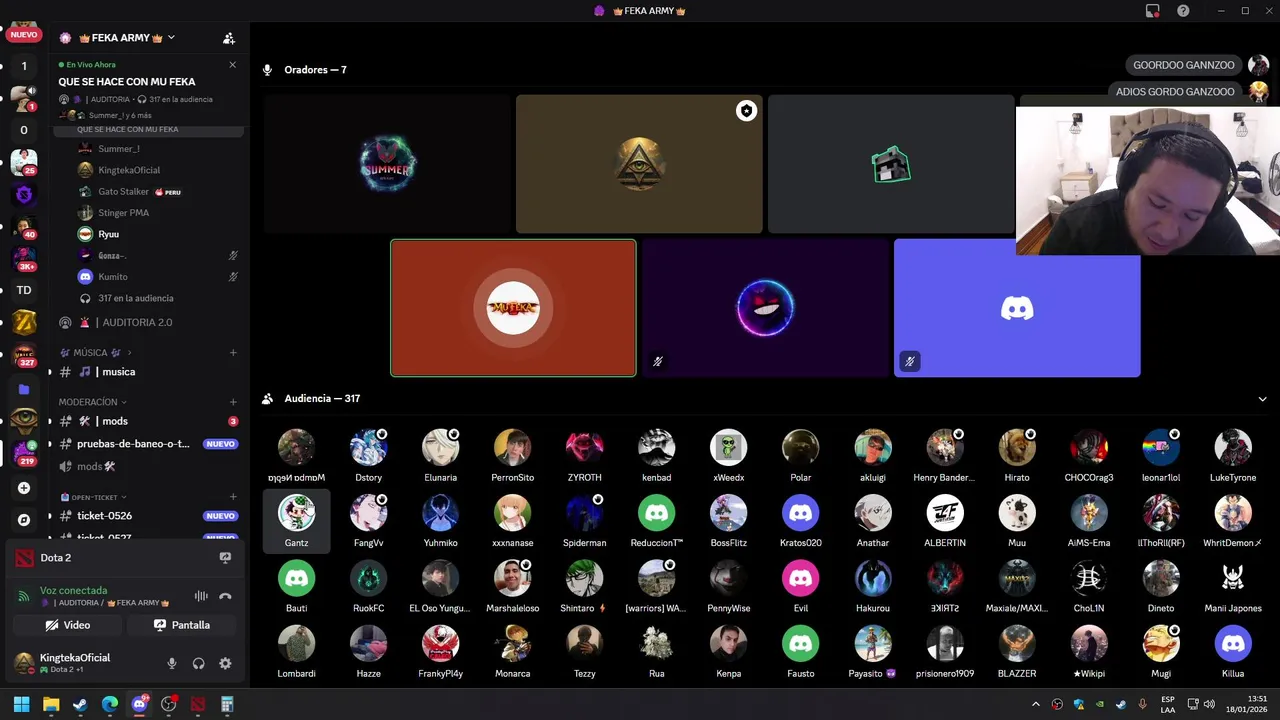Collapse the OPEN-TICKET category
The image size is (1280, 720).
click(92, 497)
